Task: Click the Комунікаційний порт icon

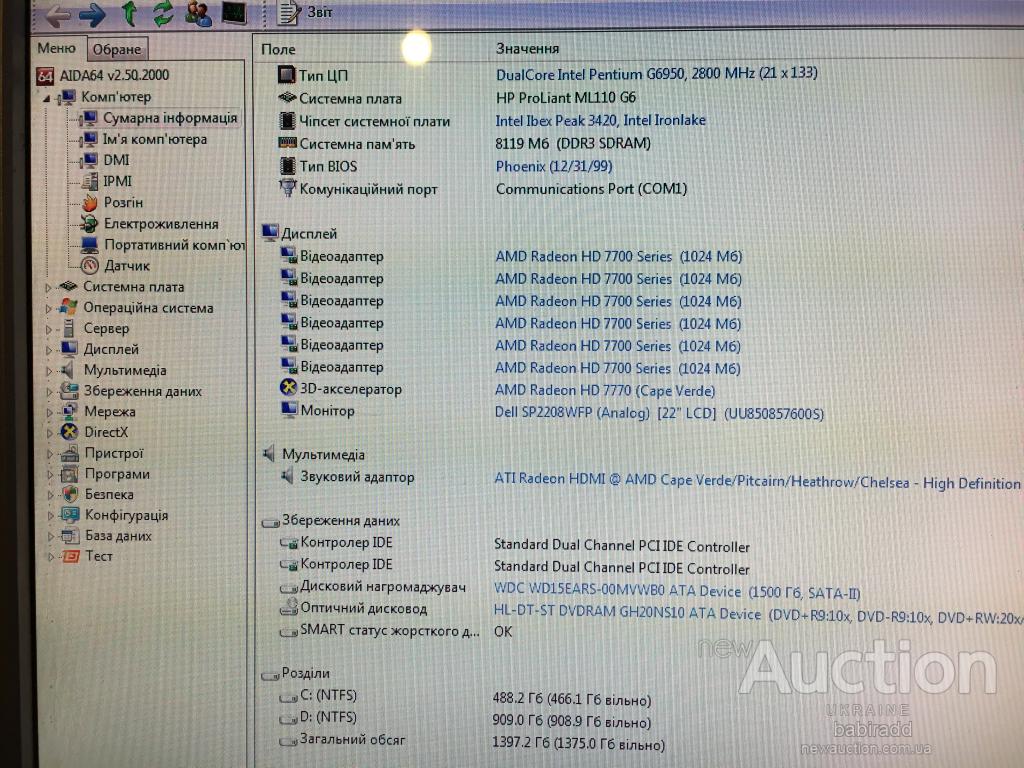Action: coord(287,188)
